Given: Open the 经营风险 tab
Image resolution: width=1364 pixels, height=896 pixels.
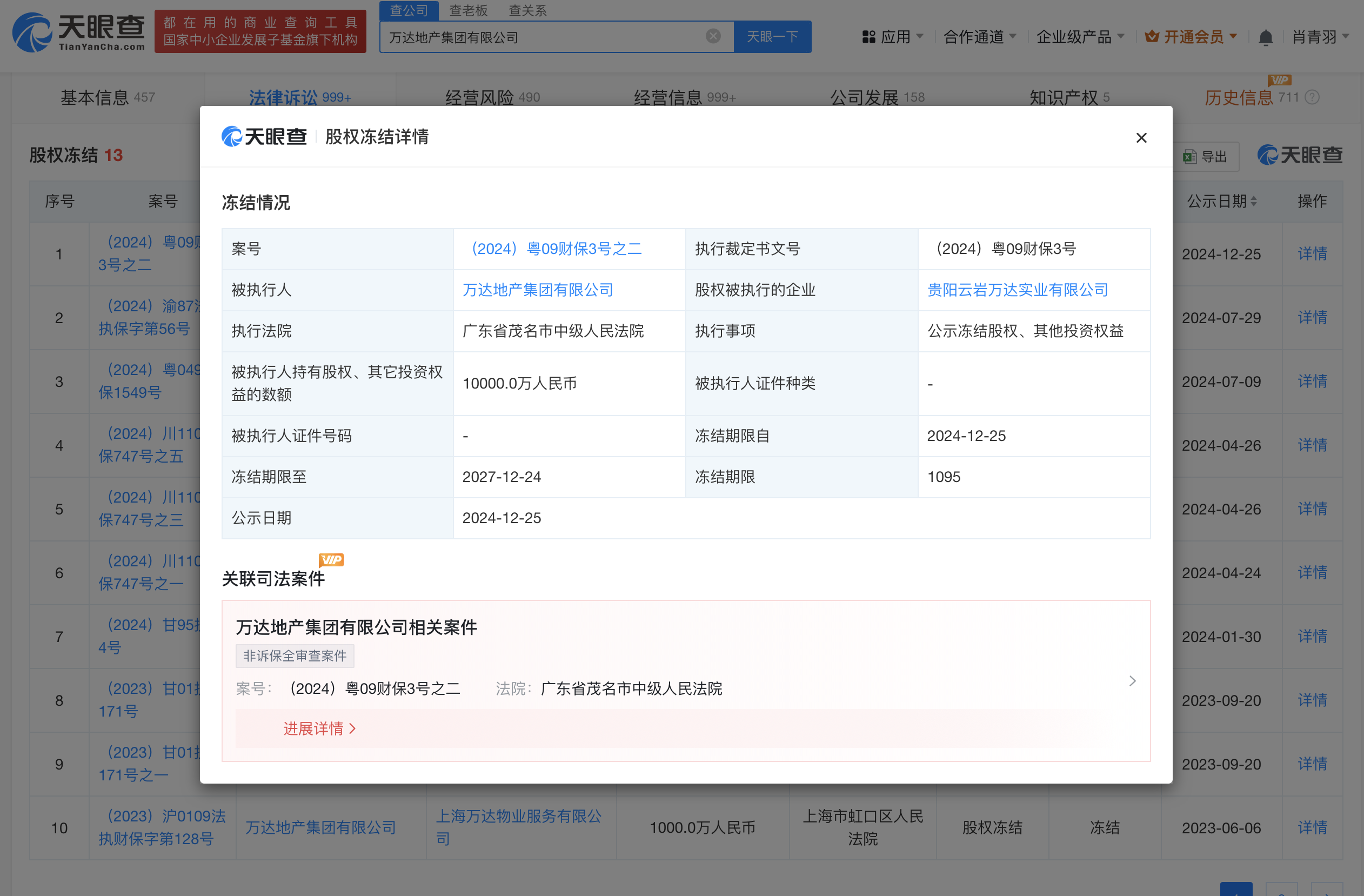Looking at the screenshot, I should point(492,97).
